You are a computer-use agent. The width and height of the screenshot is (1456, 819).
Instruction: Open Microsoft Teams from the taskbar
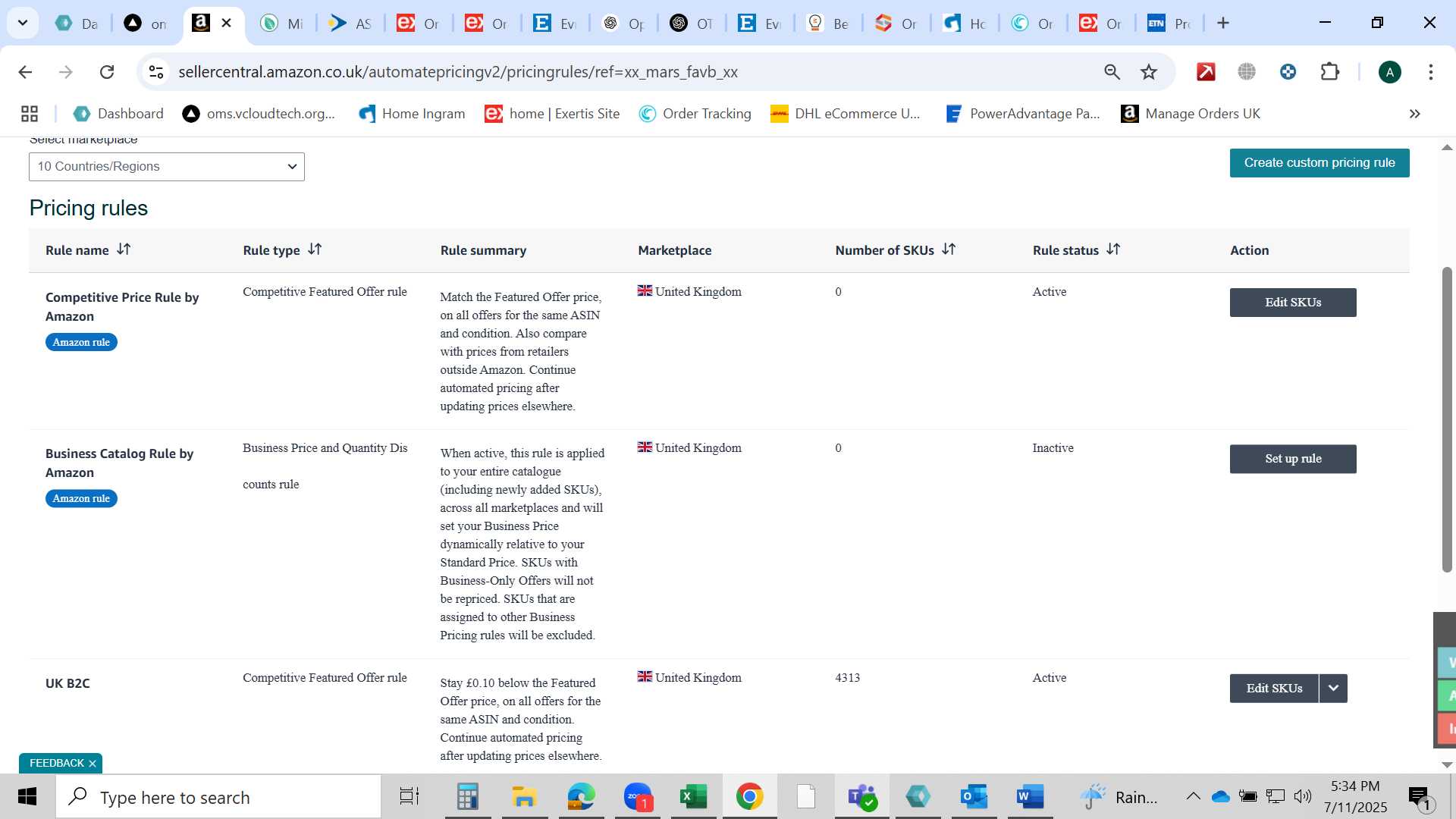click(x=862, y=797)
